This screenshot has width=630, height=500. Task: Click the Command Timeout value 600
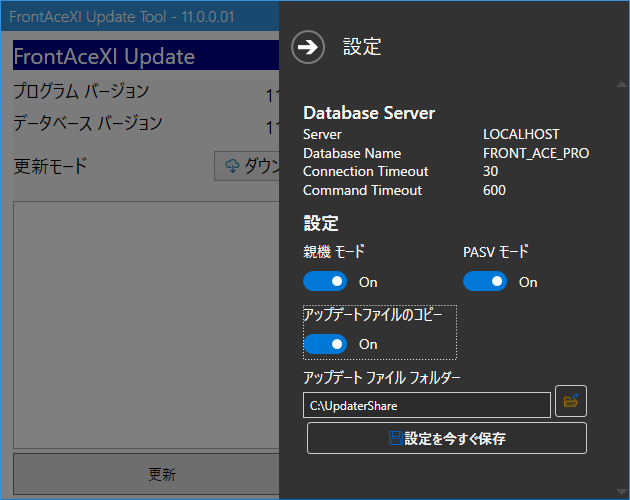[494, 190]
